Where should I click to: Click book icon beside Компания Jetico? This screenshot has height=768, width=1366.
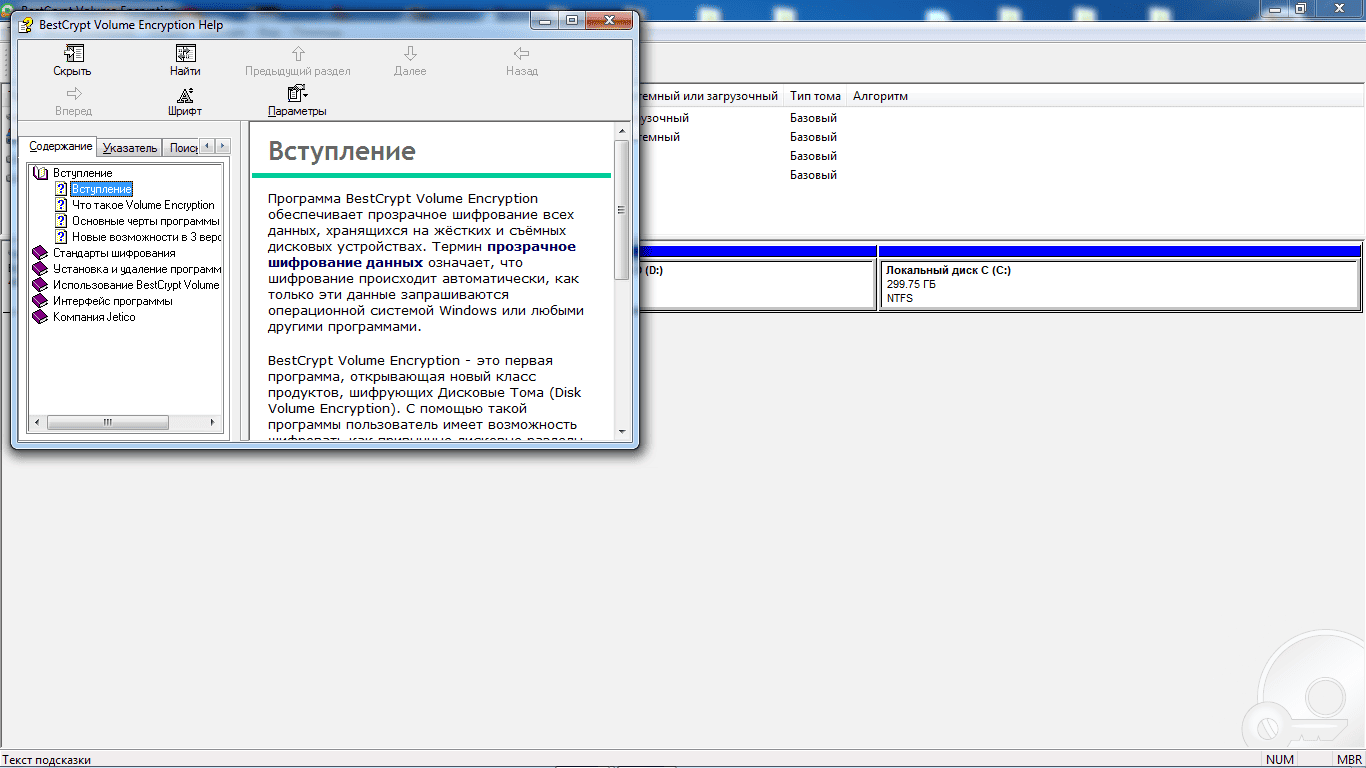(x=40, y=317)
